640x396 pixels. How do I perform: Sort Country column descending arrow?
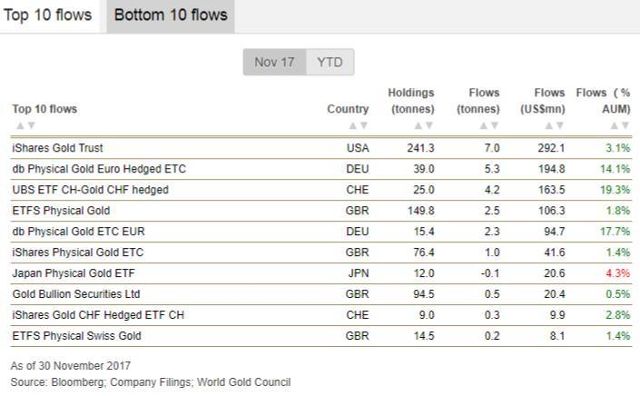pyautogui.click(x=364, y=126)
